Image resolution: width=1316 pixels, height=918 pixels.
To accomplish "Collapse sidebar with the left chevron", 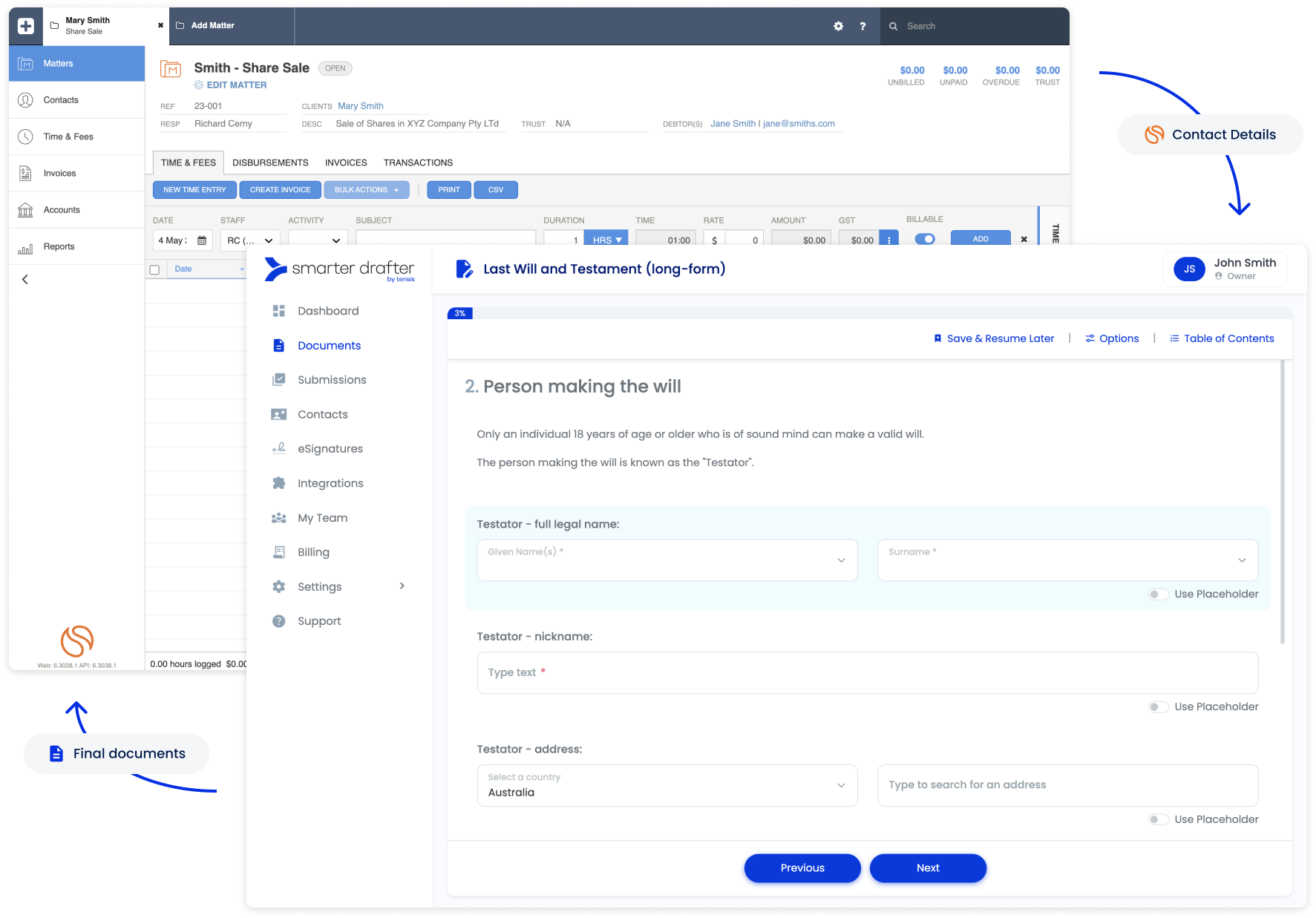I will click(x=25, y=280).
